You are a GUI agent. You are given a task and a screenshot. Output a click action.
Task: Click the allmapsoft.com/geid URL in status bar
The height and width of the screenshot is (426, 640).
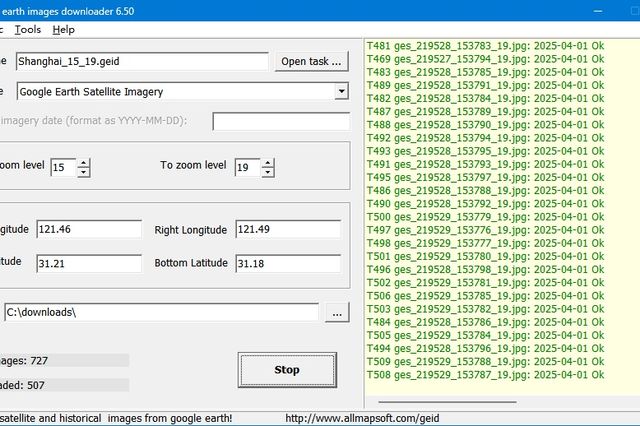[362, 418]
